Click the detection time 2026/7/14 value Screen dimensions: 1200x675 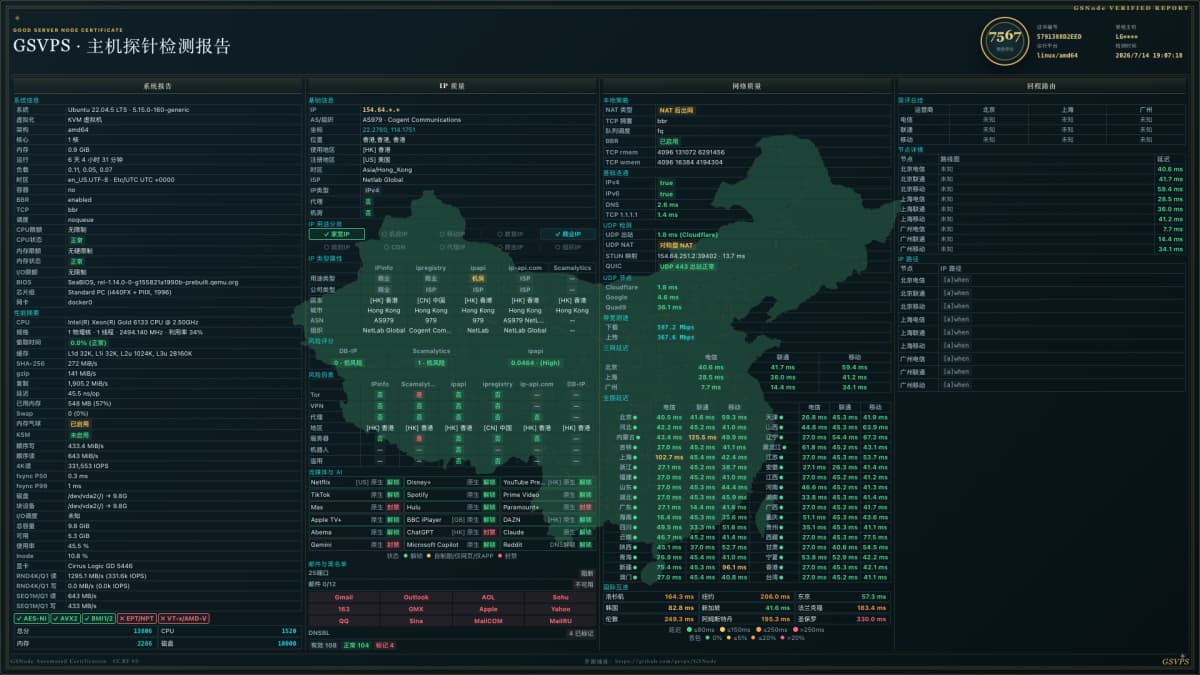pyautogui.click(x=1151, y=55)
